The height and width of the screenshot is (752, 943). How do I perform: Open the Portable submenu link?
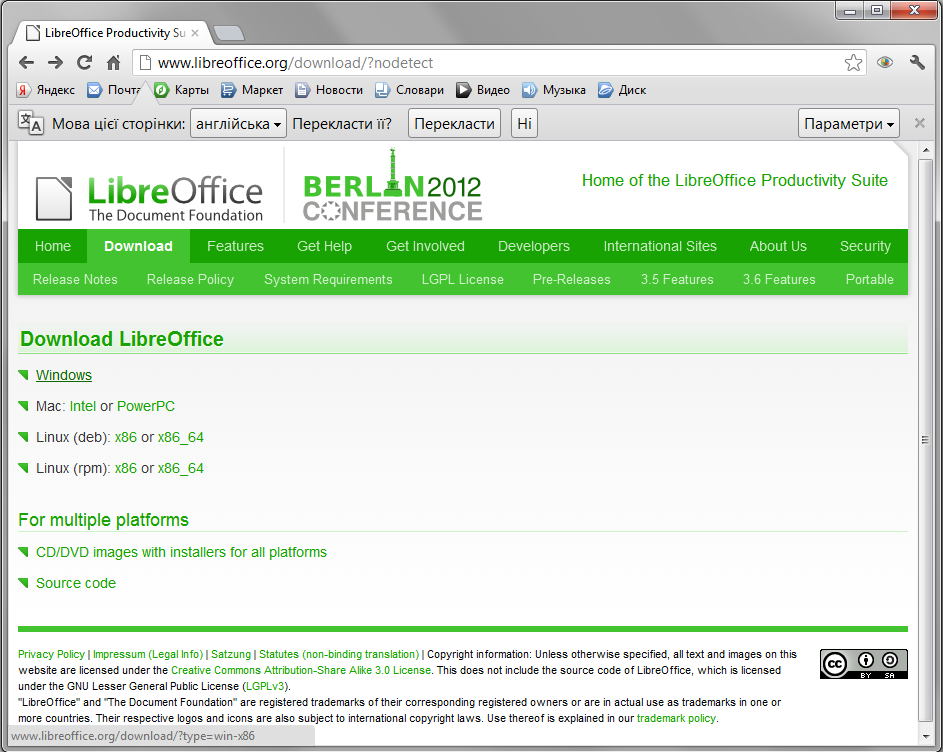pyautogui.click(x=869, y=279)
